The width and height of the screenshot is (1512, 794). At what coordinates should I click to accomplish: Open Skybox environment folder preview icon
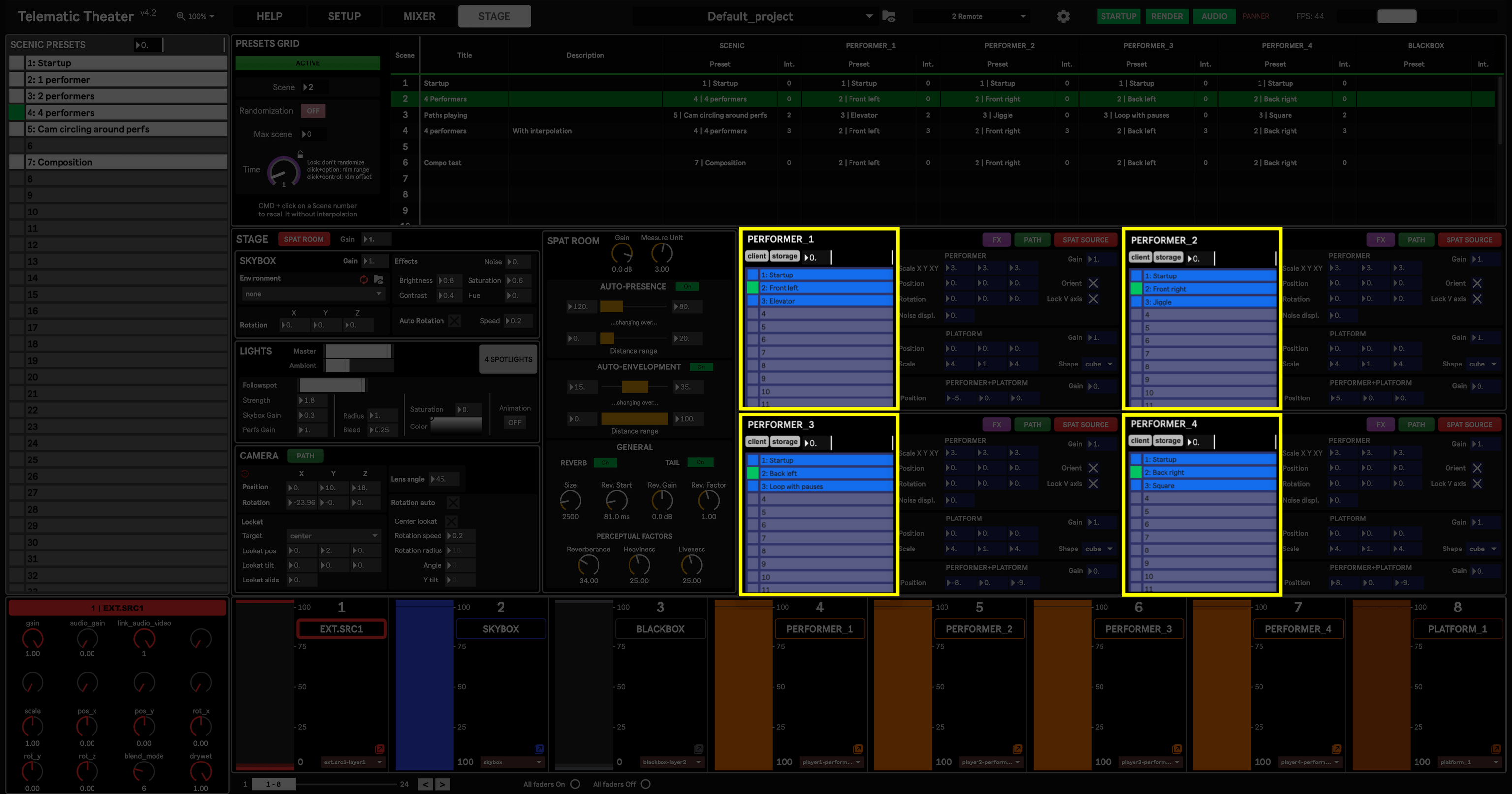tap(378, 279)
